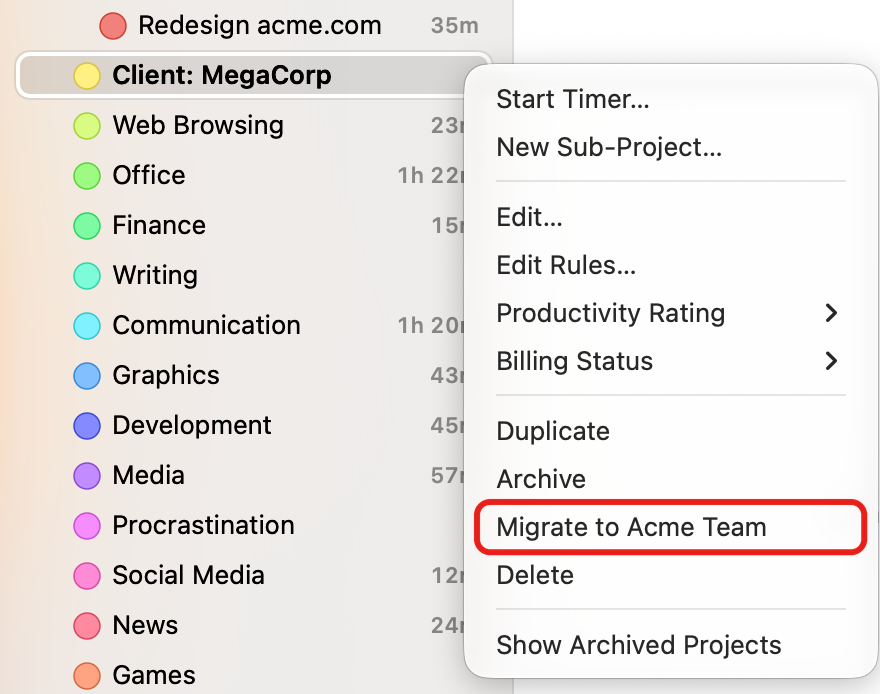This screenshot has width=880, height=694.
Task: Click the 1h 22 duration beside Office
Action: 431,176
